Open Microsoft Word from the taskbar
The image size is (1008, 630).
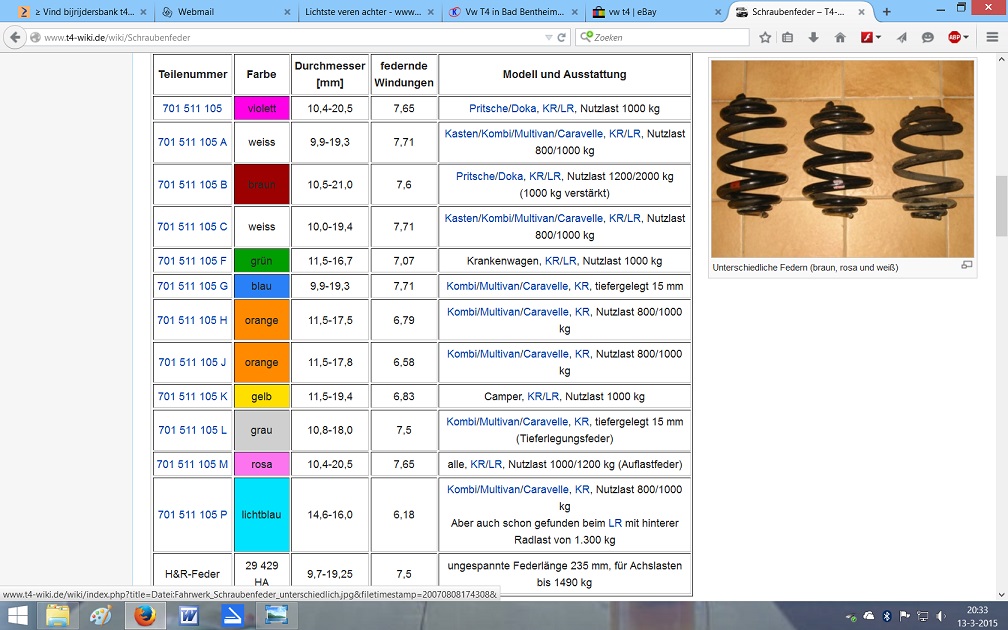[x=189, y=615]
